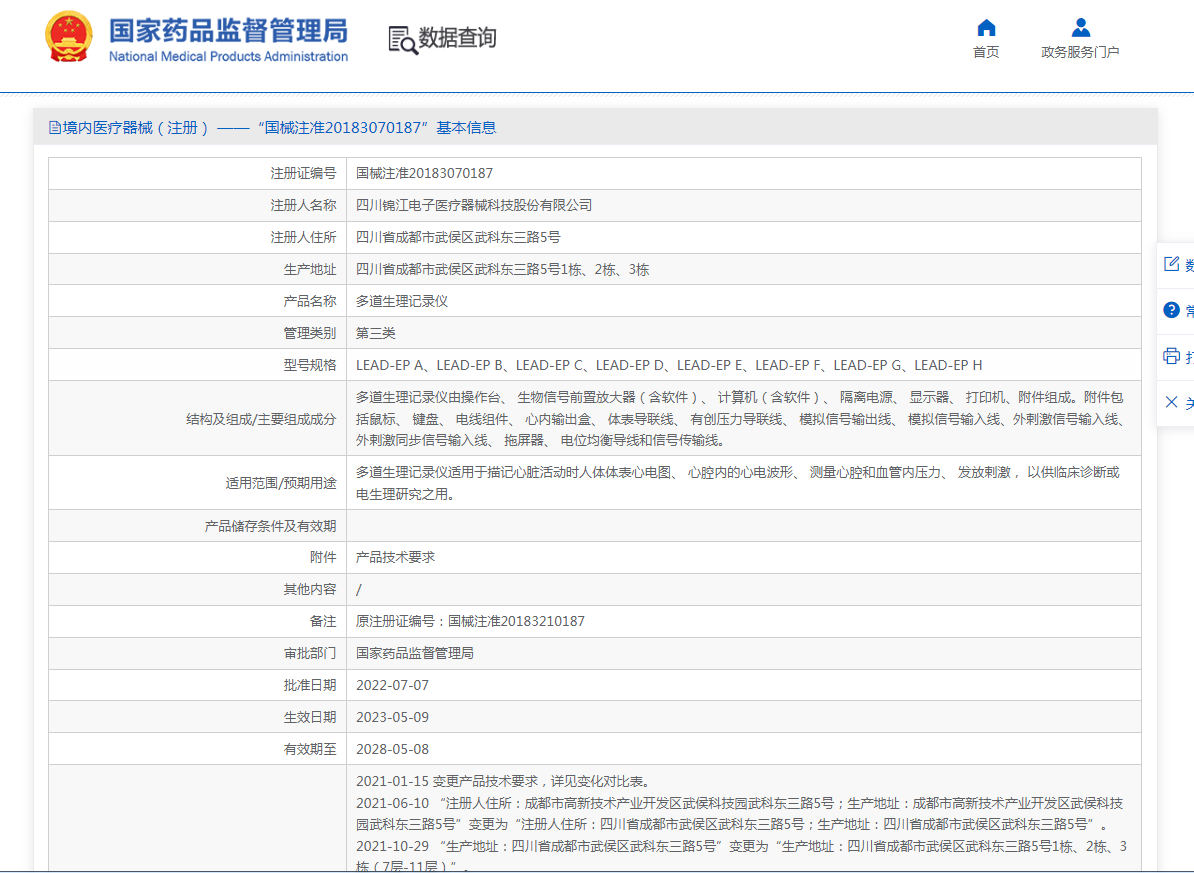Click the 注册人名称 row label
Viewport: 1194px width, 873px height.
click(x=303, y=205)
